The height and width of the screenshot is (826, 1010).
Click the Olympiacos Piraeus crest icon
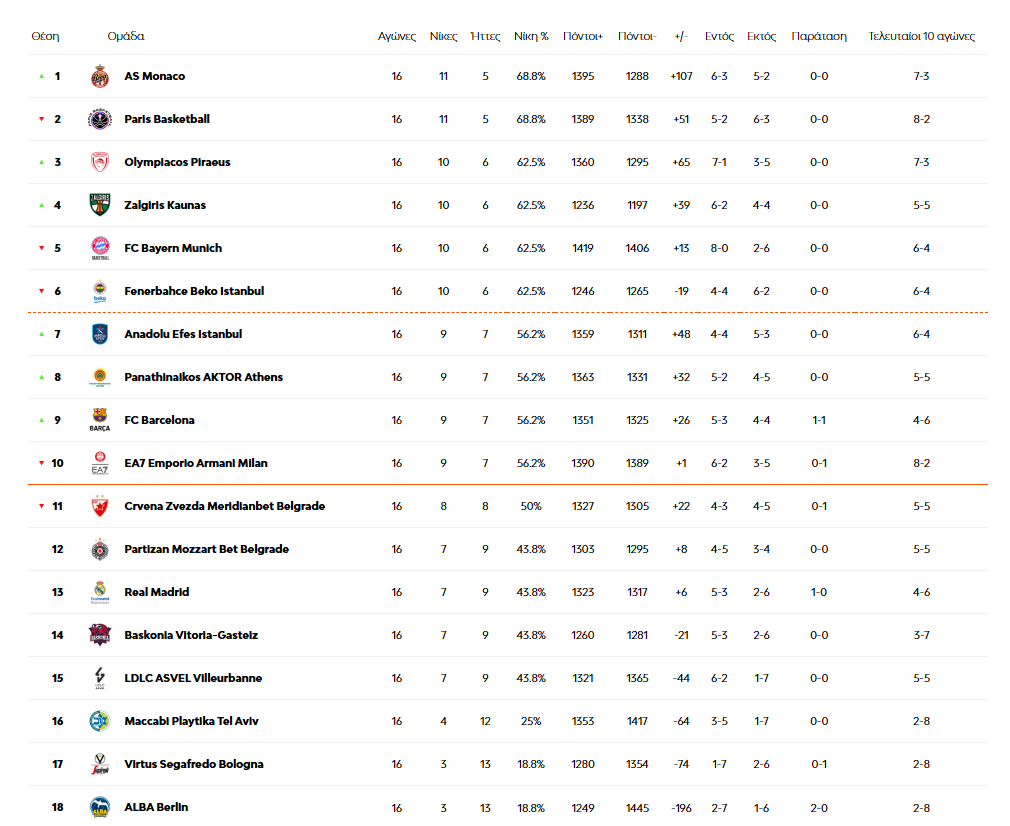pyautogui.click(x=100, y=162)
